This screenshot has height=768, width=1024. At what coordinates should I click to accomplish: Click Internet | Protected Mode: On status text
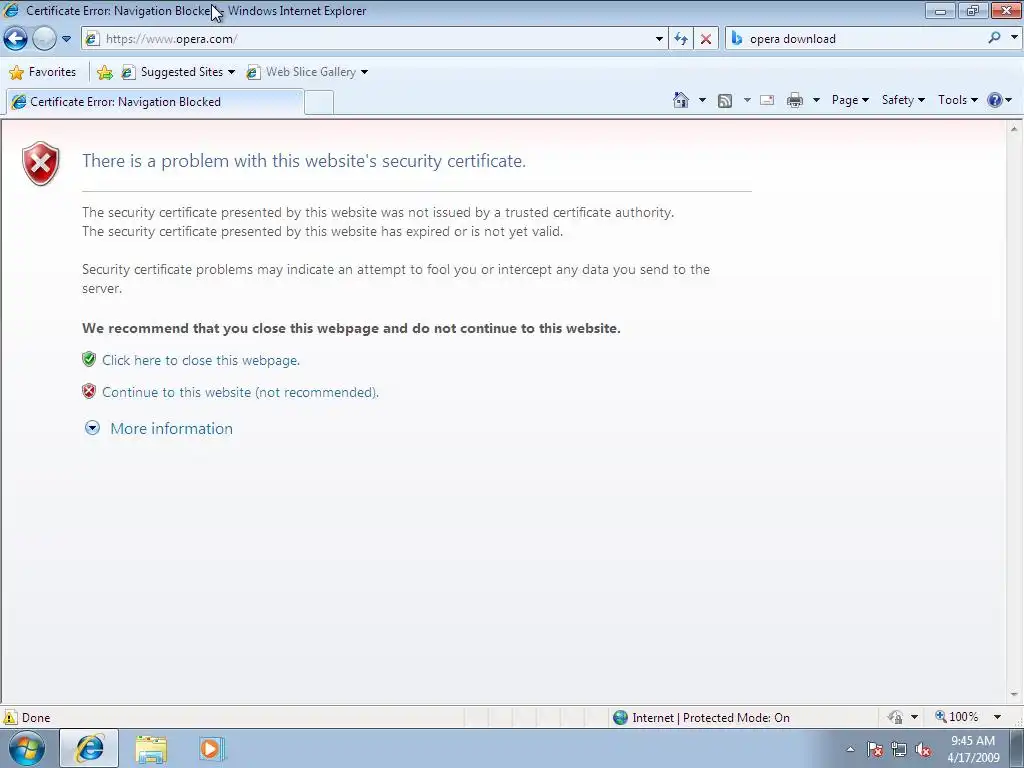pos(711,718)
